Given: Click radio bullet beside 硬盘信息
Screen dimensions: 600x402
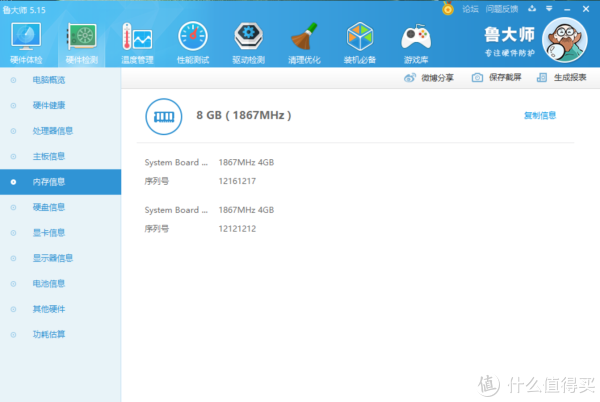Looking at the screenshot, I should 13,207.
